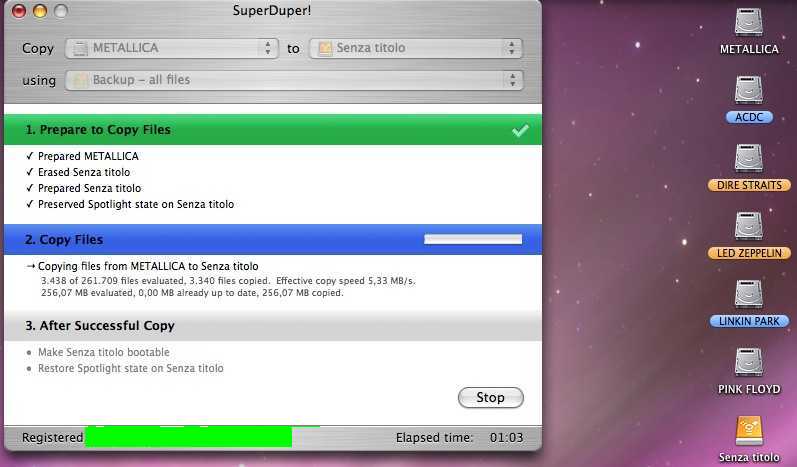Click the Registered label in status bar
Viewport: 797px width, 467px height.
pos(52,438)
